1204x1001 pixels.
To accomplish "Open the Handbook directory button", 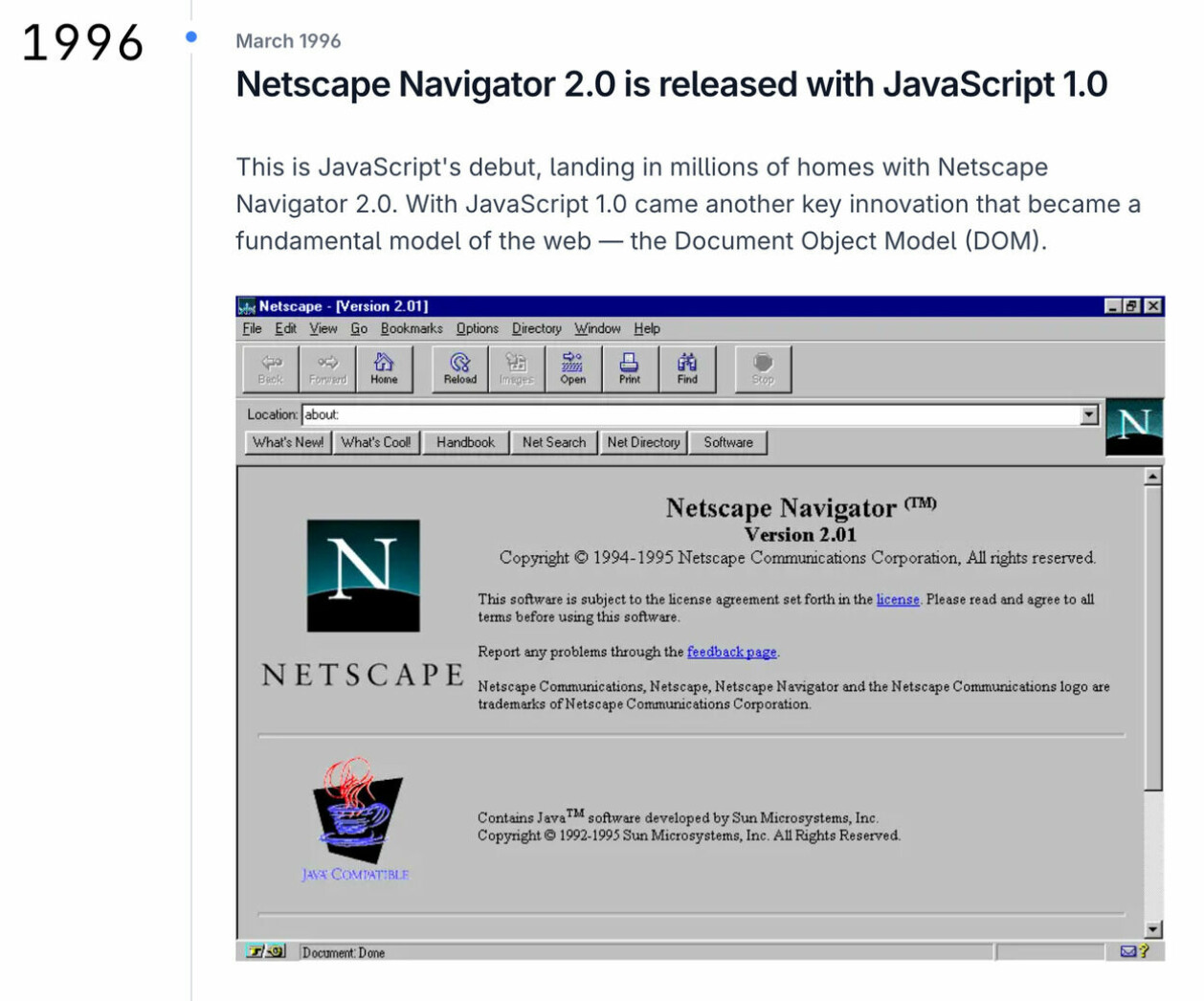I will tap(465, 442).
